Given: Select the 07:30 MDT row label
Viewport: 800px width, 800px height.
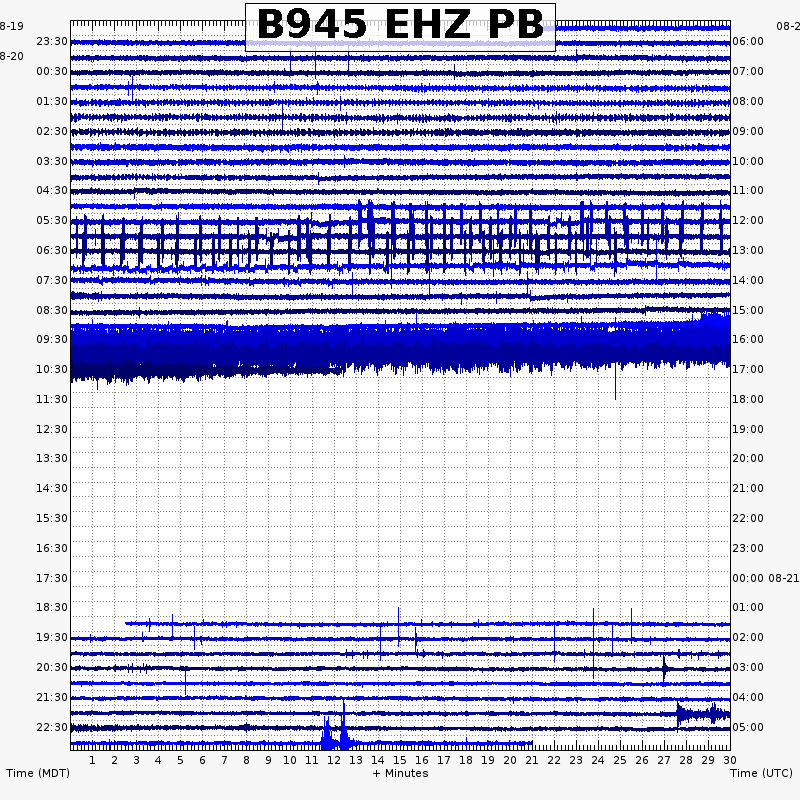Looking at the screenshot, I should click(x=52, y=281).
